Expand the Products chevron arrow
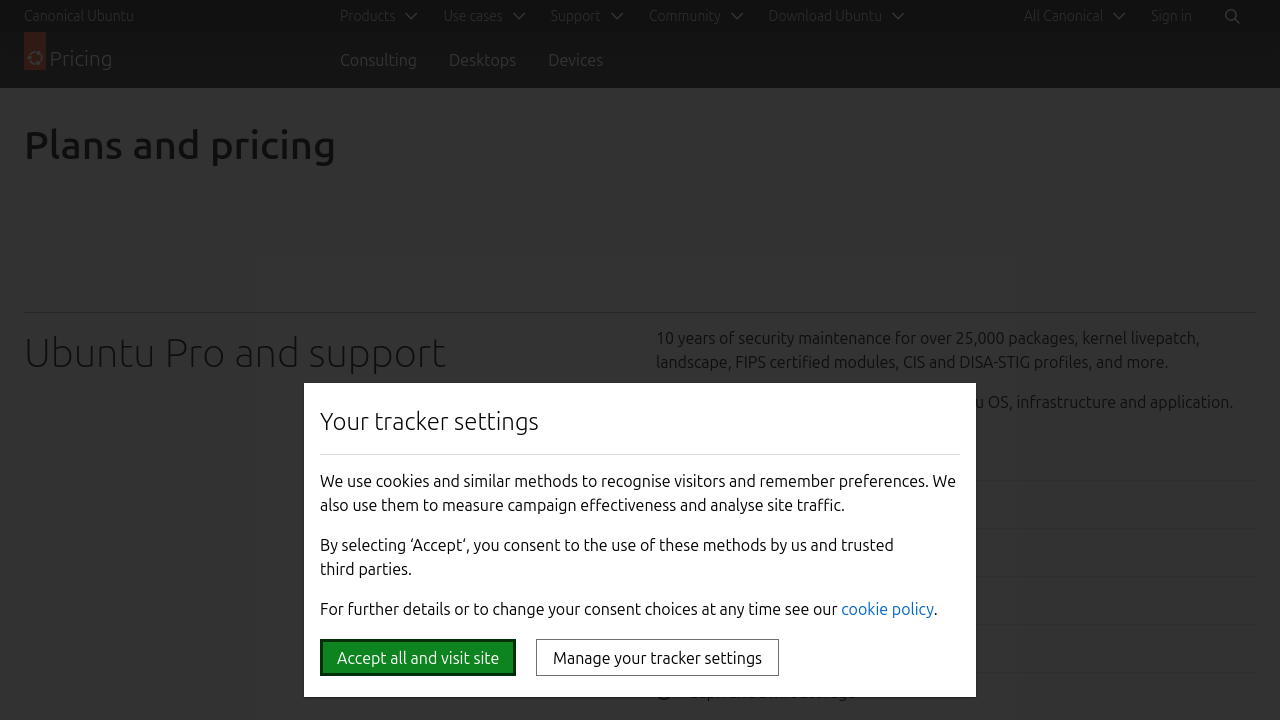Screen dimensions: 1280x720 coord(411,16)
